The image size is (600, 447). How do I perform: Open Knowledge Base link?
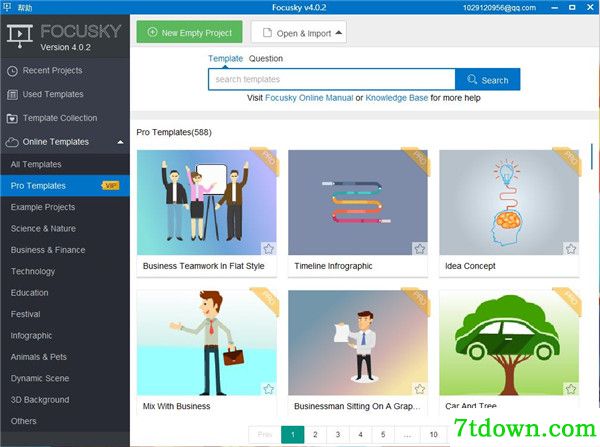[x=396, y=98]
